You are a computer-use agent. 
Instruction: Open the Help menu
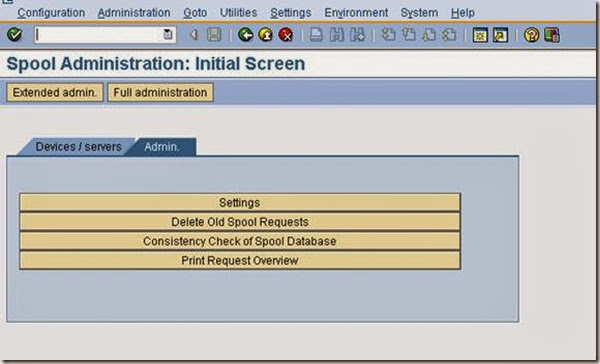click(463, 13)
